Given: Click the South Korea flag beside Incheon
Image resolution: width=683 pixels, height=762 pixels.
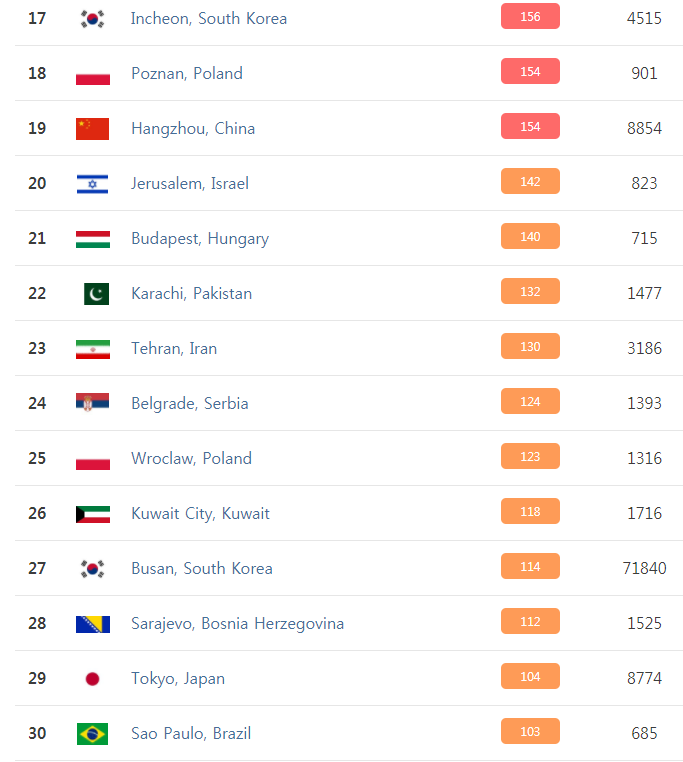Looking at the screenshot, I should [x=92, y=19].
